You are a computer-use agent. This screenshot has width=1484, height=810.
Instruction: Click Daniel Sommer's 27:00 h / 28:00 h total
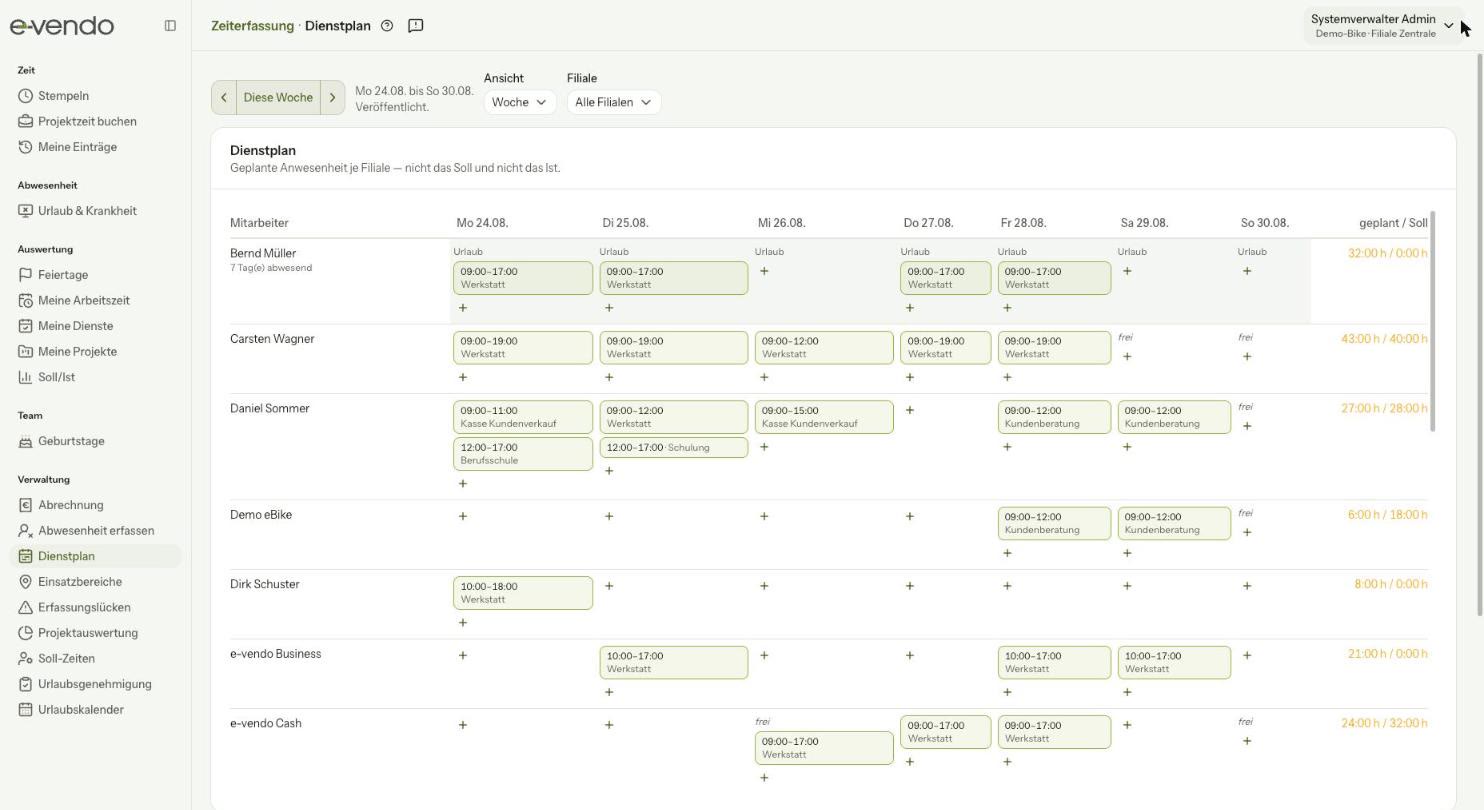tap(1384, 409)
